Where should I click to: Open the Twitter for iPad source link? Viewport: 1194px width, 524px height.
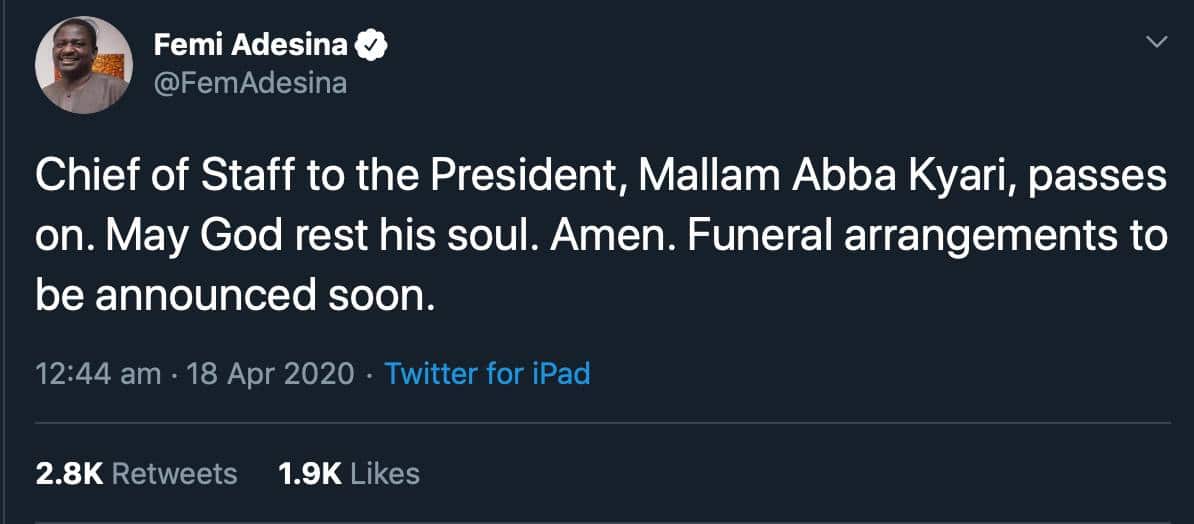pyautogui.click(x=487, y=374)
